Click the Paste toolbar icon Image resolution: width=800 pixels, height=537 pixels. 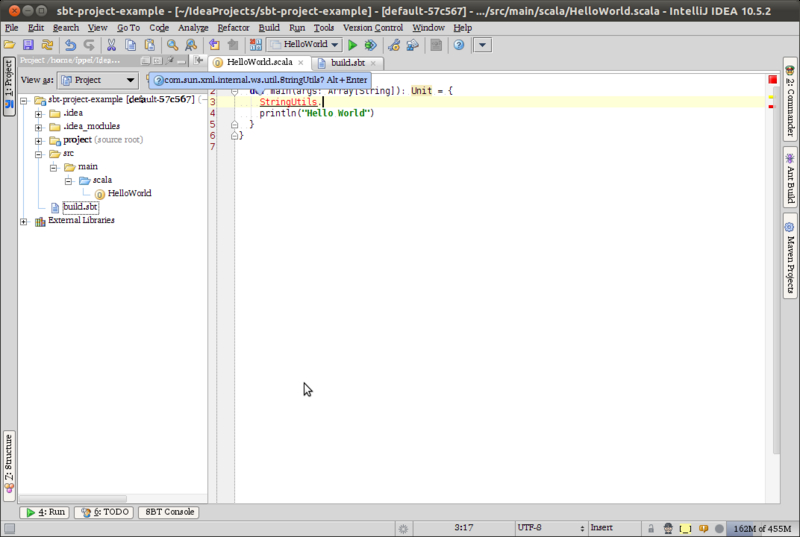tap(149, 45)
